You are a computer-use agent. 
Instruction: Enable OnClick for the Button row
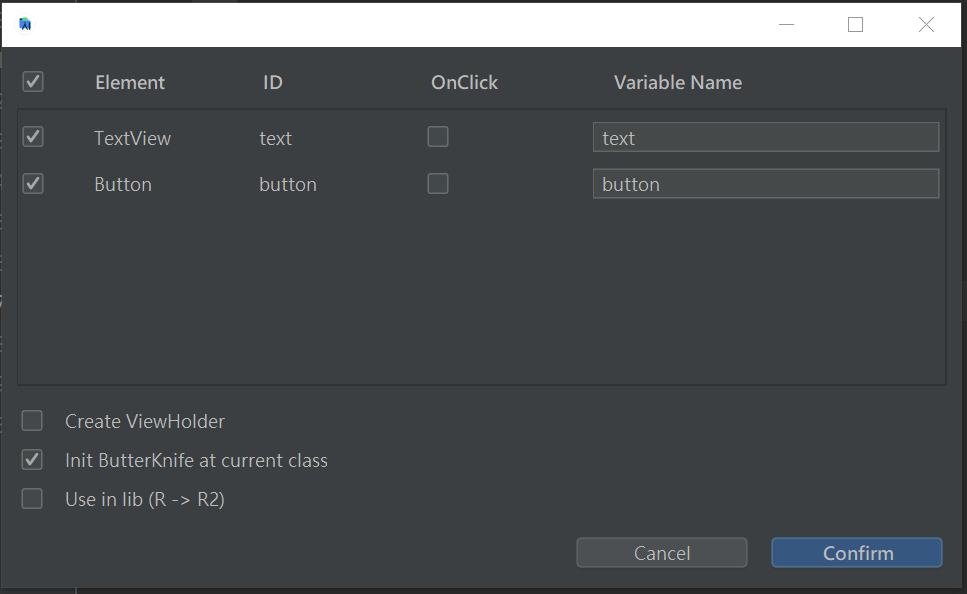coord(438,183)
